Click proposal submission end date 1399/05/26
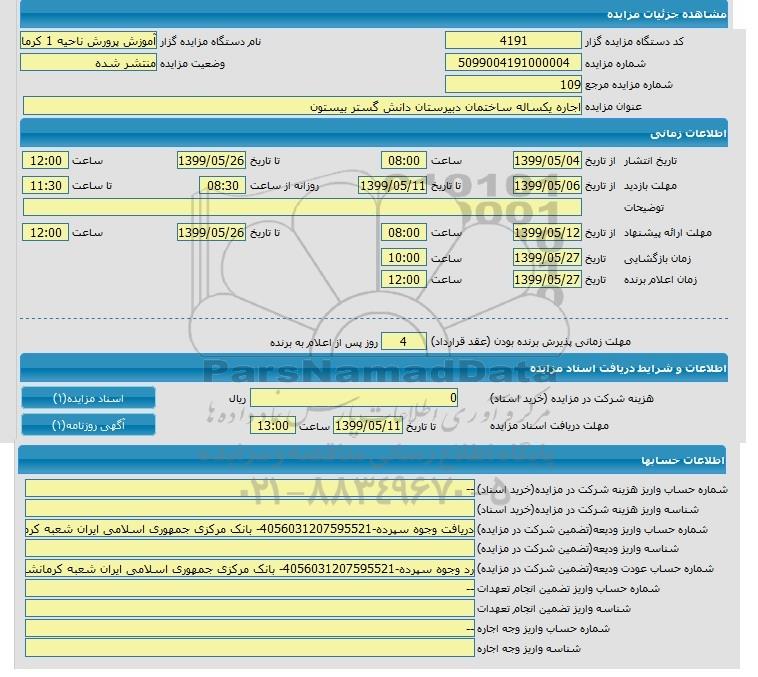 point(213,234)
